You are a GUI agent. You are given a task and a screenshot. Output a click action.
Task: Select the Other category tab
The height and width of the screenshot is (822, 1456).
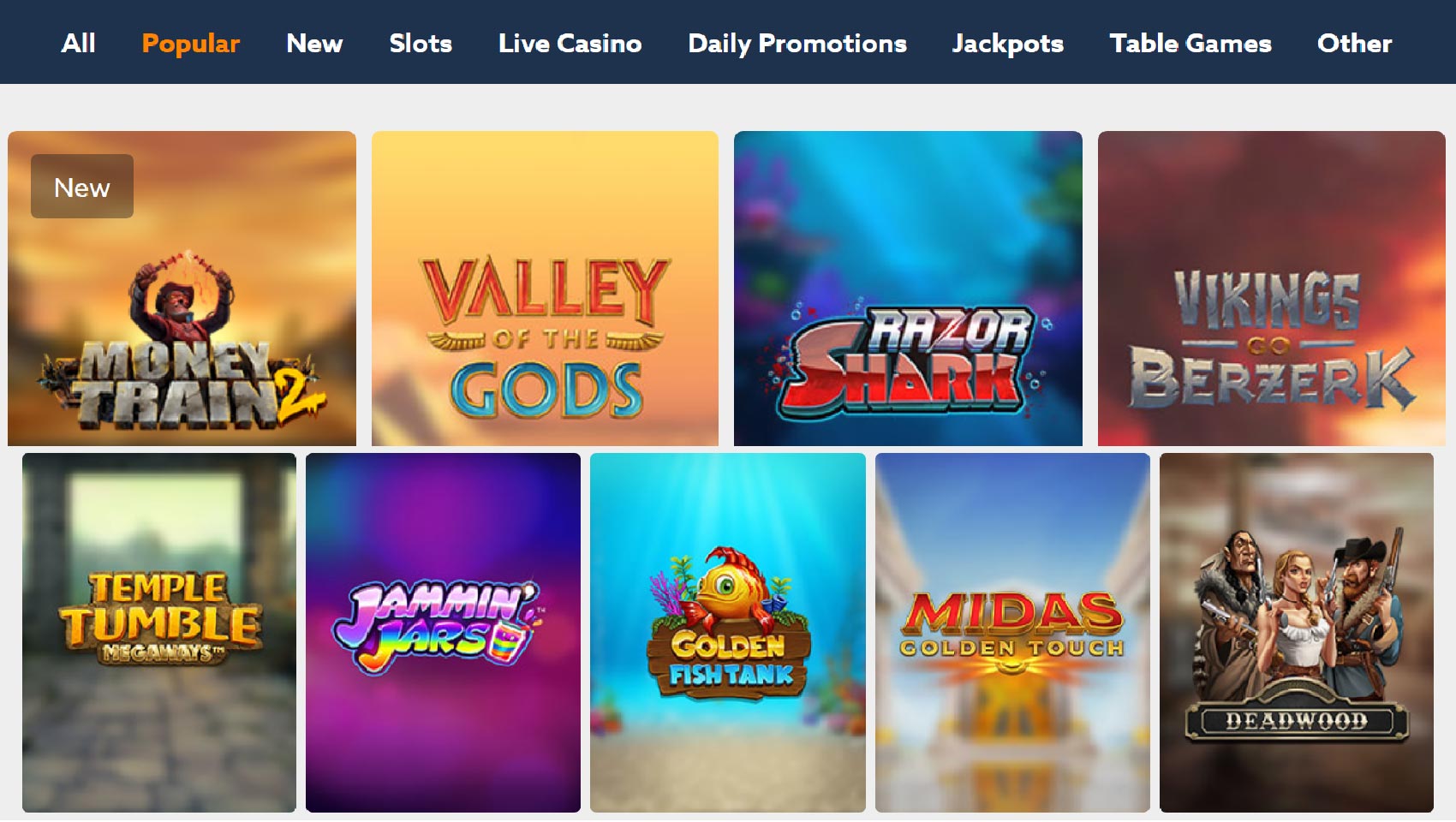(1355, 43)
